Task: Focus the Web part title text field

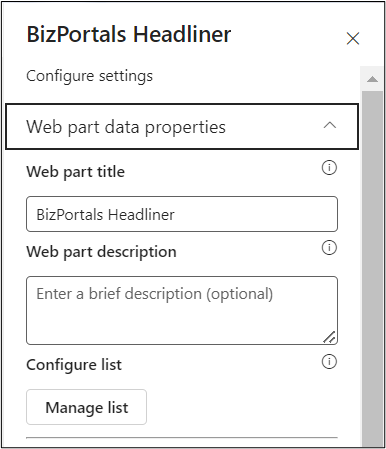Action: (x=182, y=214)
